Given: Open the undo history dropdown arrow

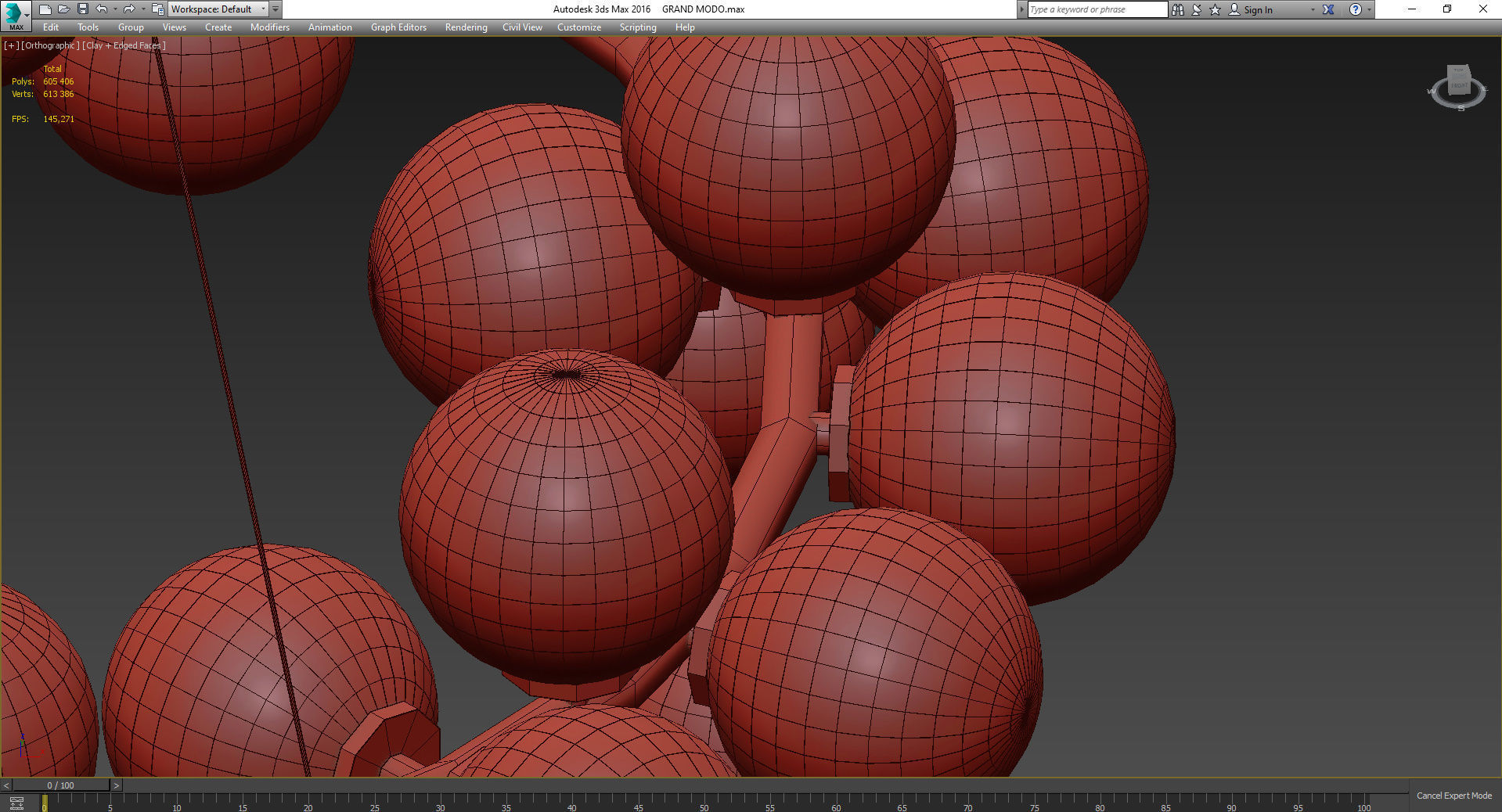Looking at the screenshot, I should tap(115, 9).
